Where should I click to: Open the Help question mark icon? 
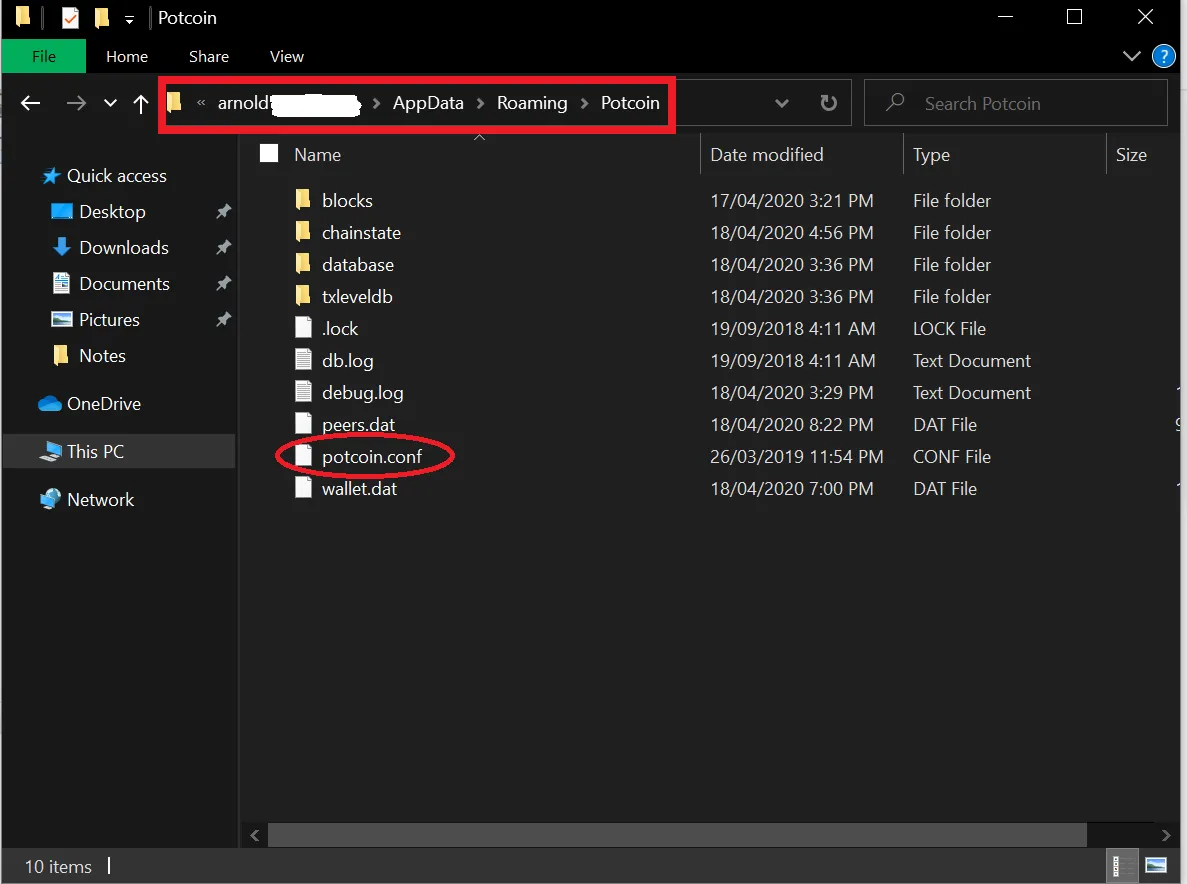pyautogui.click(x=1164, y=56)
